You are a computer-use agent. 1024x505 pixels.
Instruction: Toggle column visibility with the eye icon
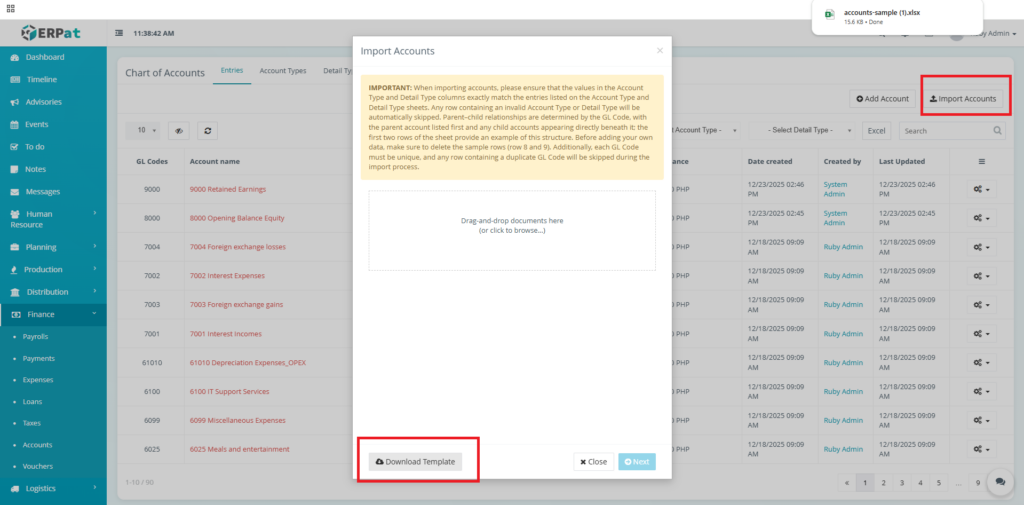point(178,131)
